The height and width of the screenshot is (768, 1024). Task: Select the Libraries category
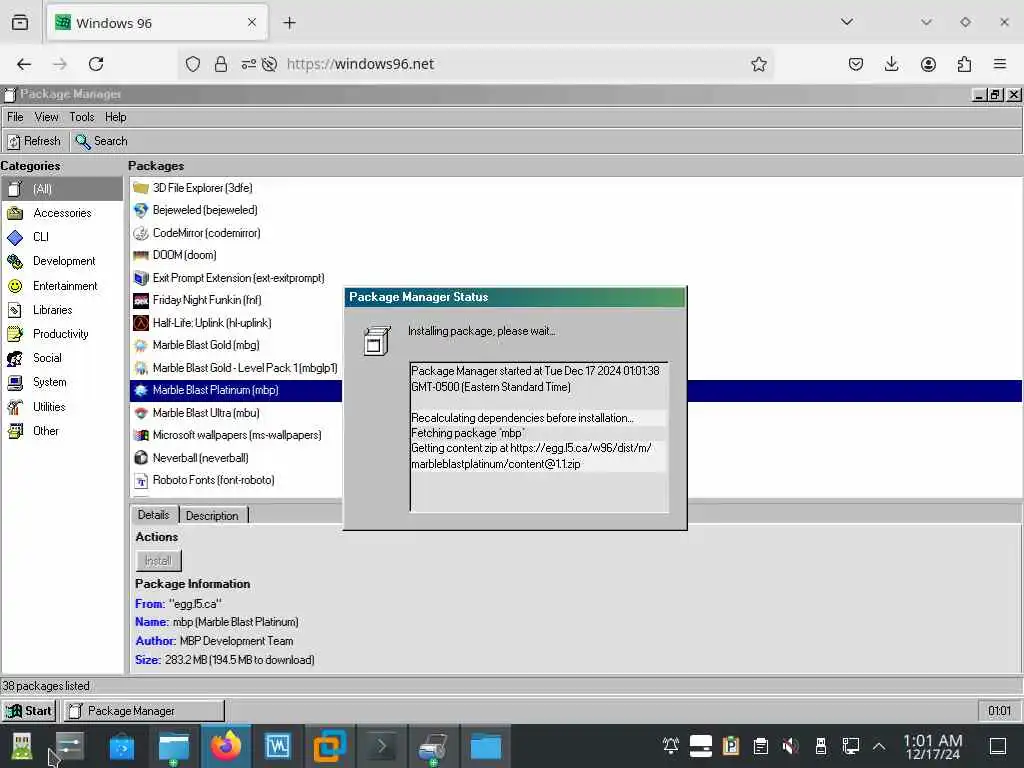[x=61, y=310]
